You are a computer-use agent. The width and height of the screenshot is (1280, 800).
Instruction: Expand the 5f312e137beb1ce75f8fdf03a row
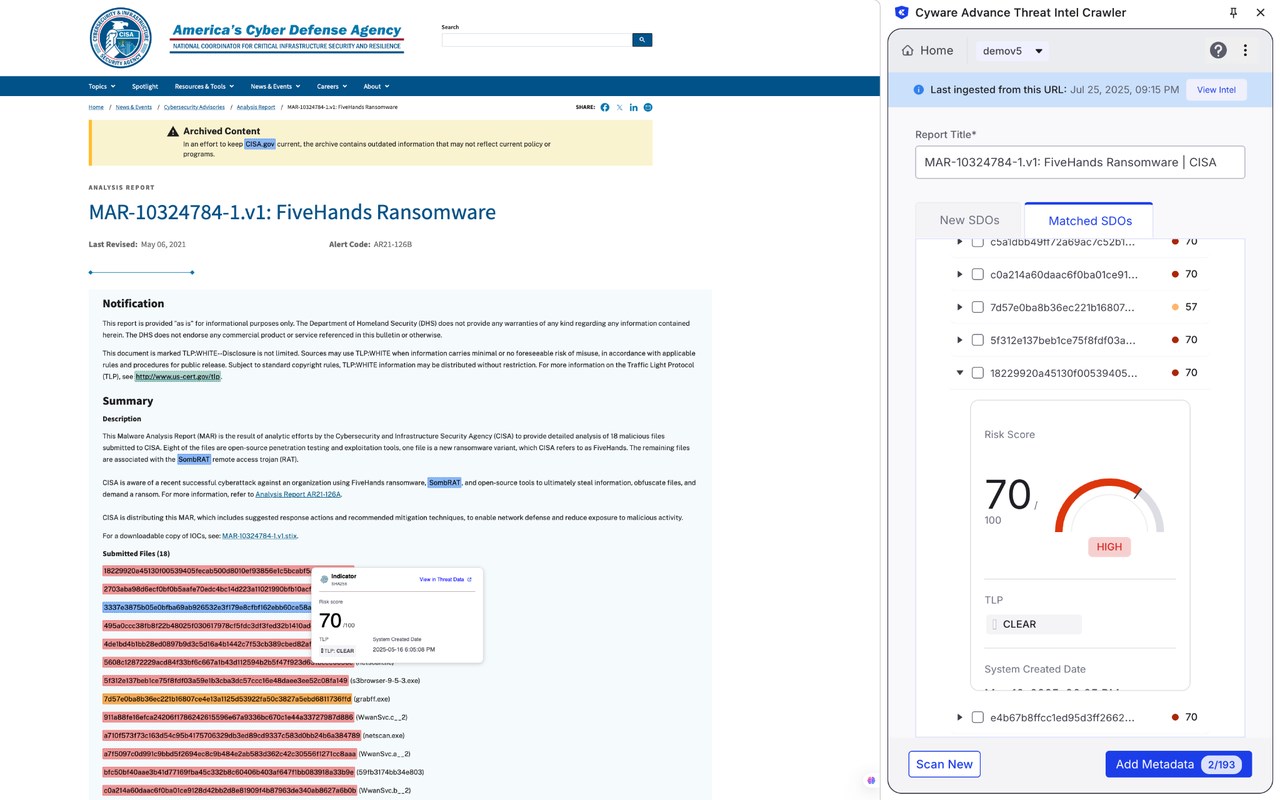[x=959, y=340]
